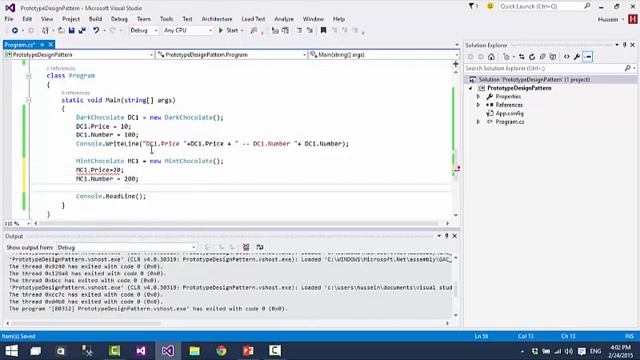
Task: Collapse the Main method code block
Action: coord(29,100)
